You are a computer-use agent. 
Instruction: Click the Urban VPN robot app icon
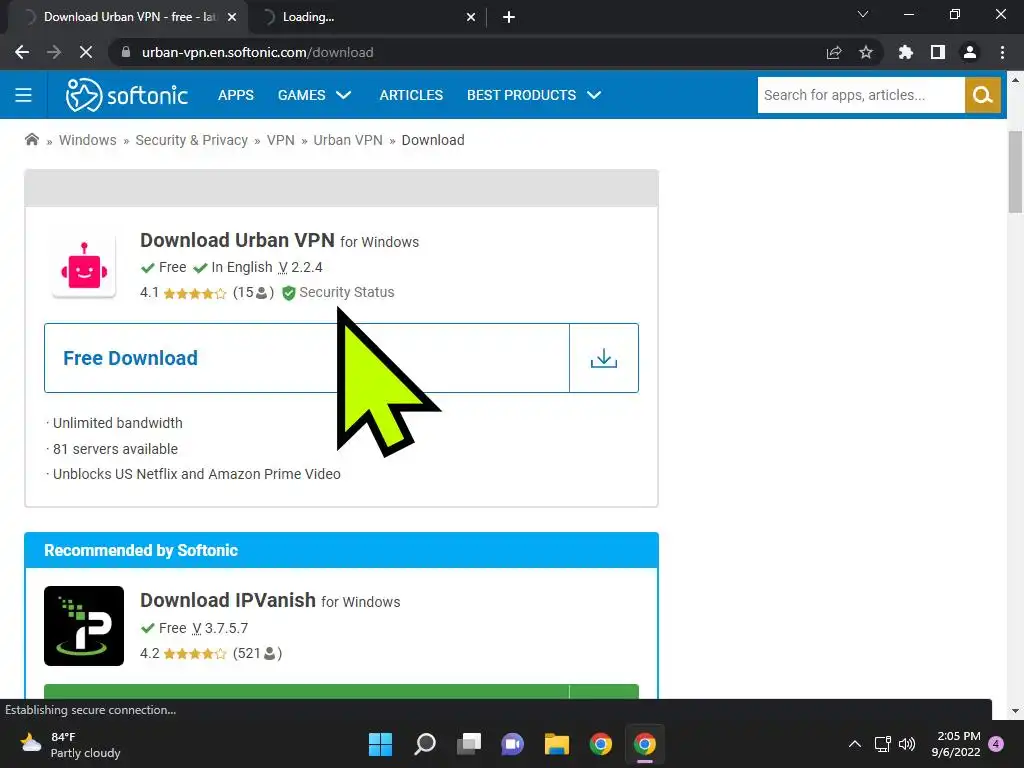[x=84, y=267]
